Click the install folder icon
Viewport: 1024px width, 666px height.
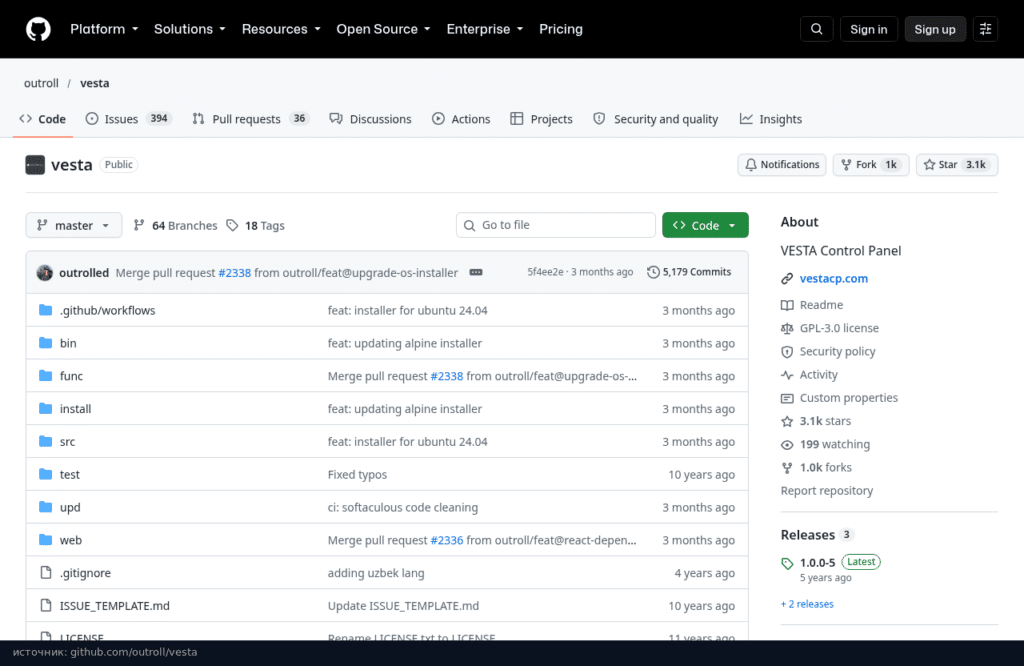coord(45,409)
